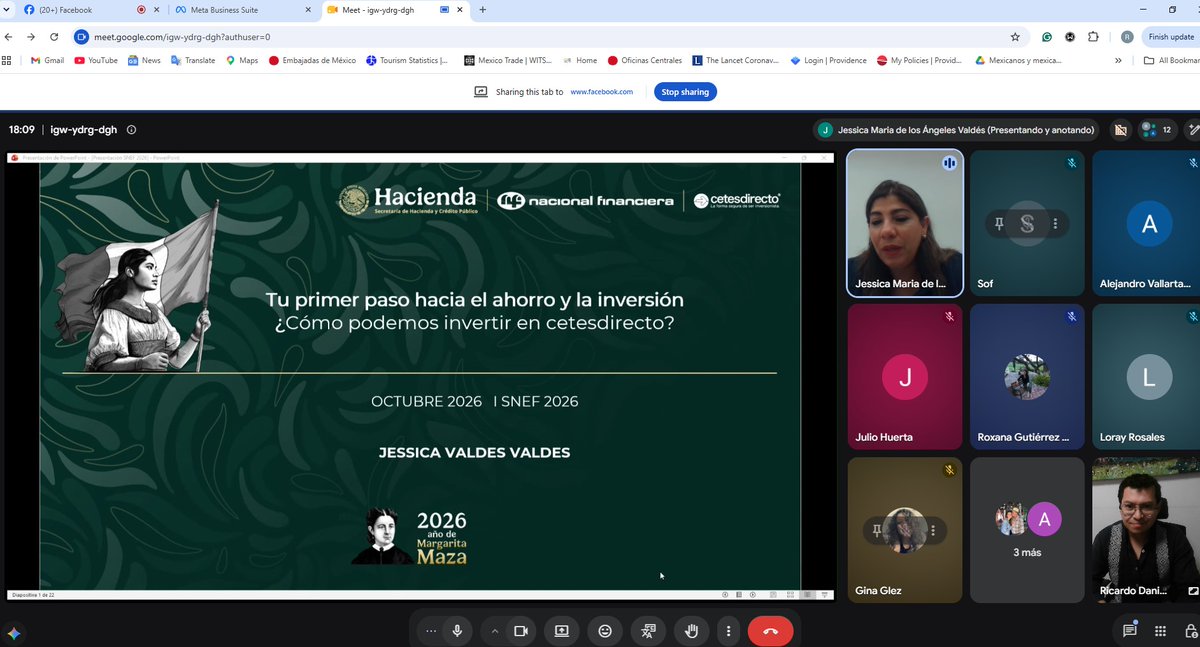Open the News bookmark

pos(143,60)
